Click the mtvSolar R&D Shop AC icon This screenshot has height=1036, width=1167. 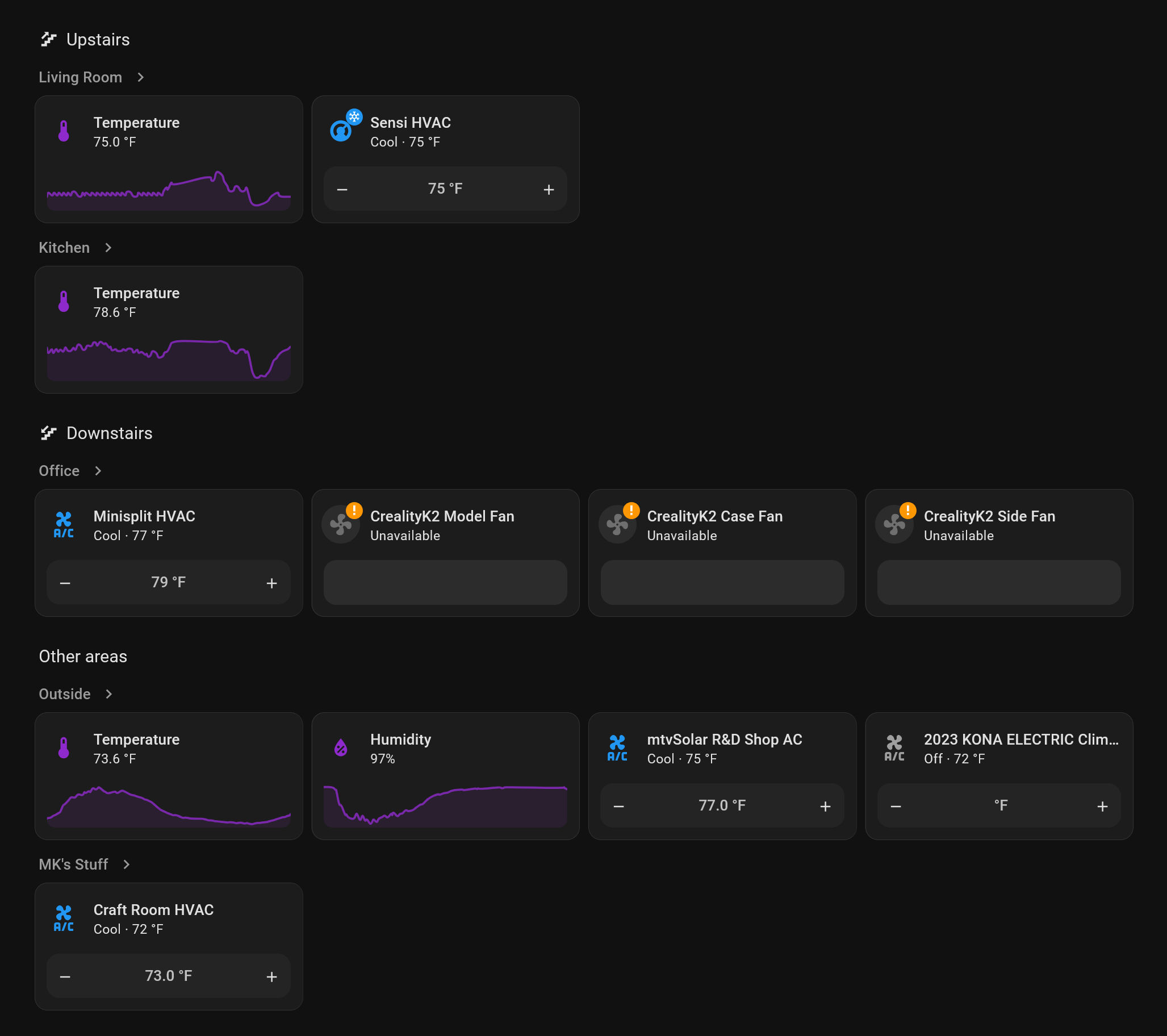tap(617, 748)
